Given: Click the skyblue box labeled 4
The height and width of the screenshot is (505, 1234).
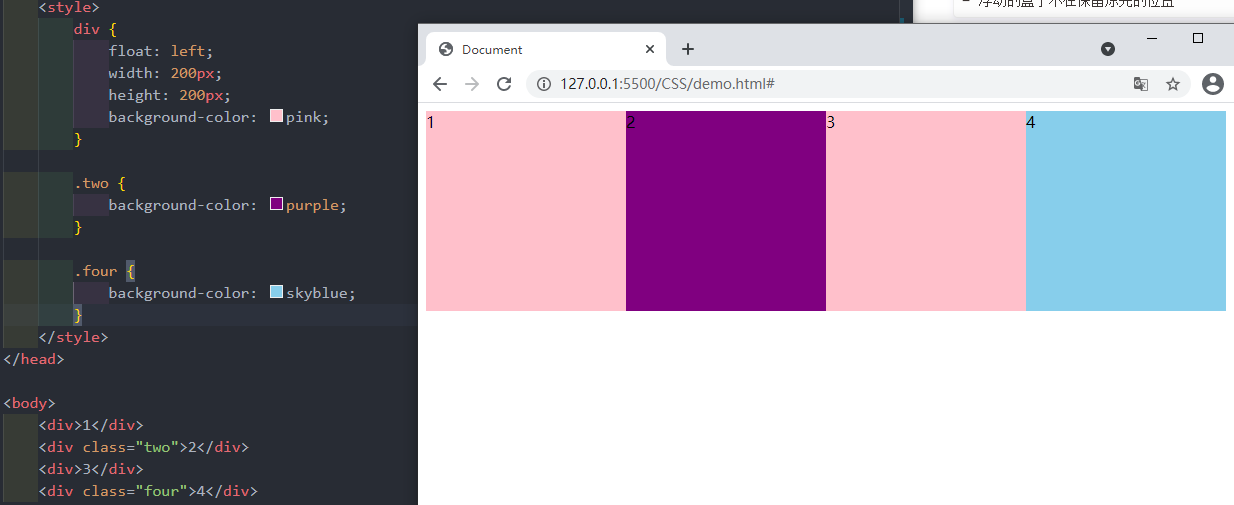Looking at the screenshot, I should [1126, 211].
